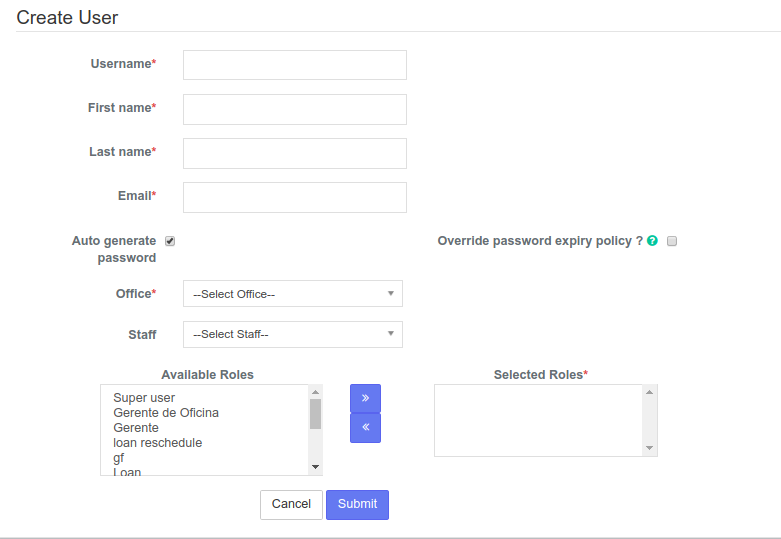Click the green help question mark icon

652,241
